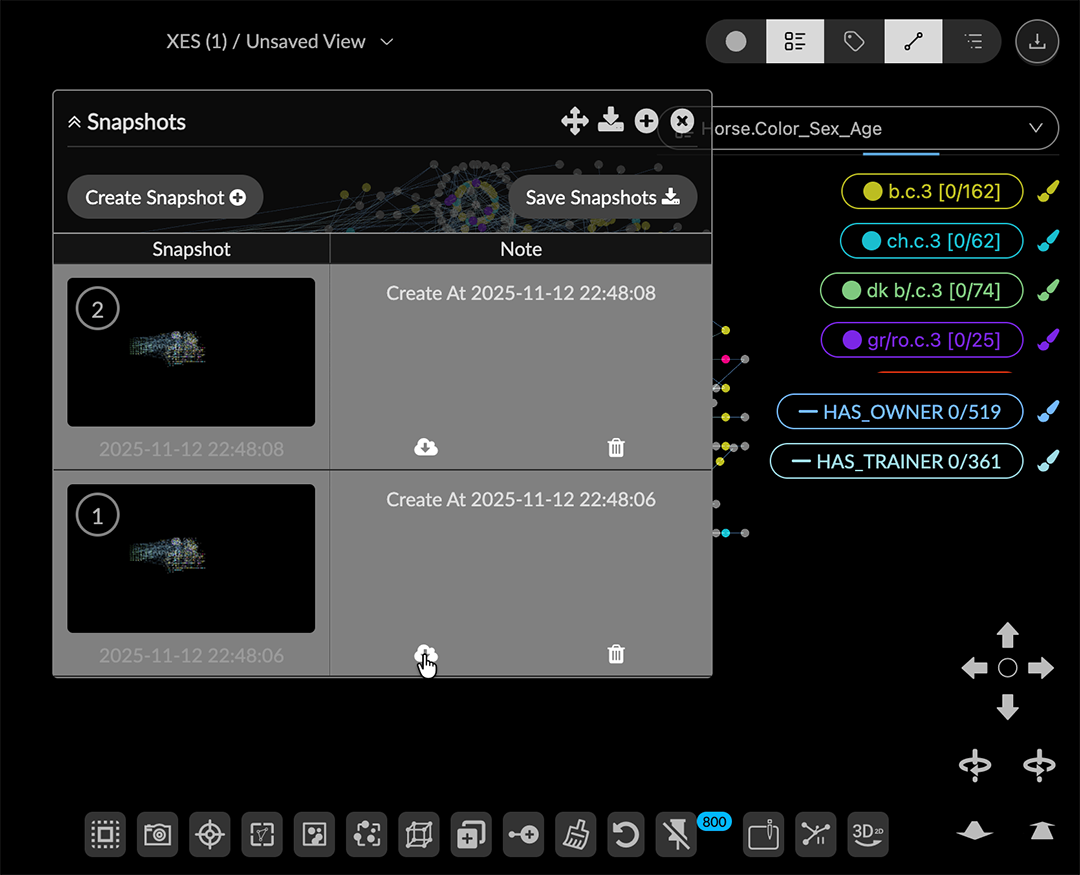
Task: Expand the XES (1) / Unsaved View menu
Action: click(387, 42)
